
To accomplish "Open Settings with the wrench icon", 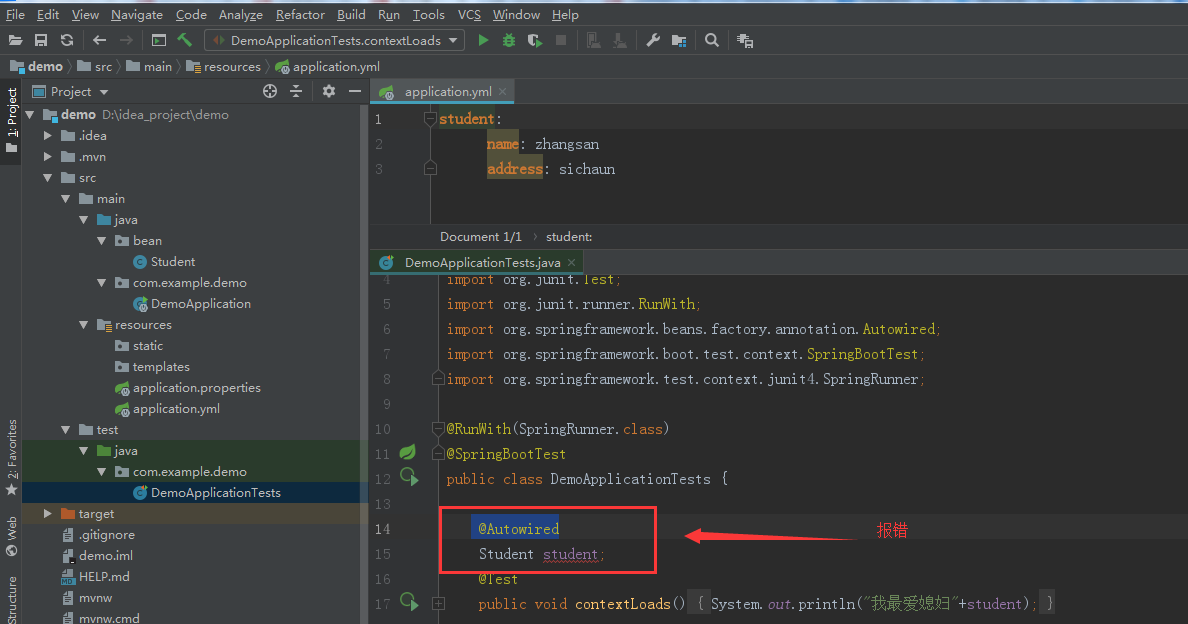I will tap(652, 41).
